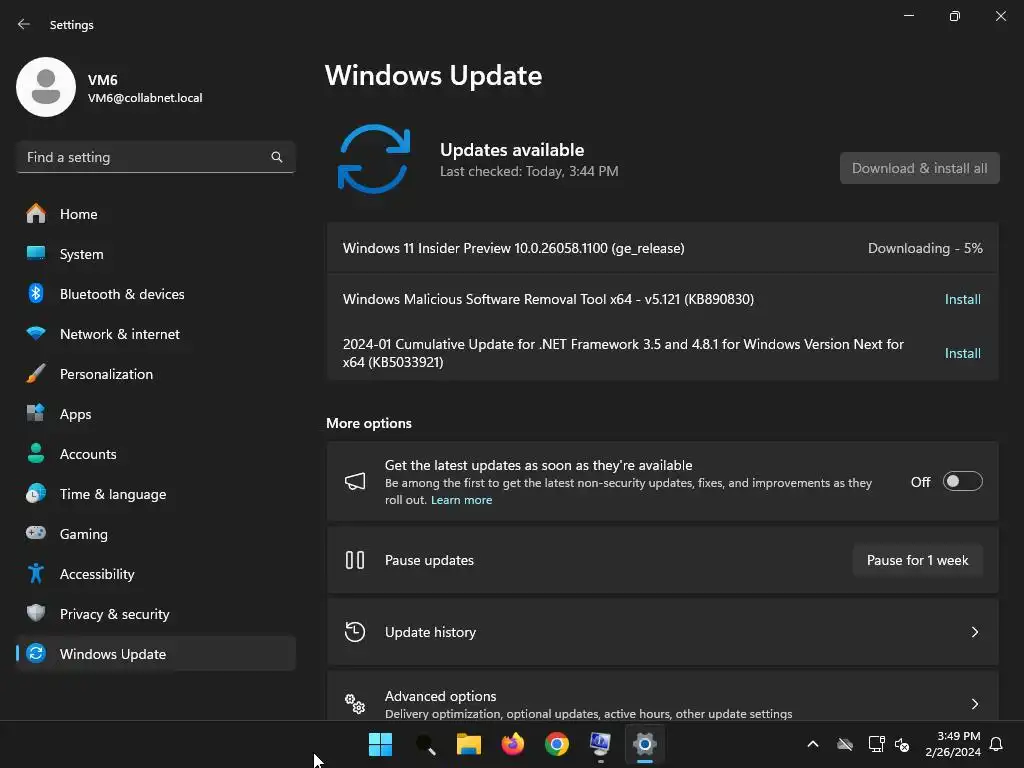Open the notification bell in taskbar
This screenshot has height=768, width=1024.
coord(996,744)
